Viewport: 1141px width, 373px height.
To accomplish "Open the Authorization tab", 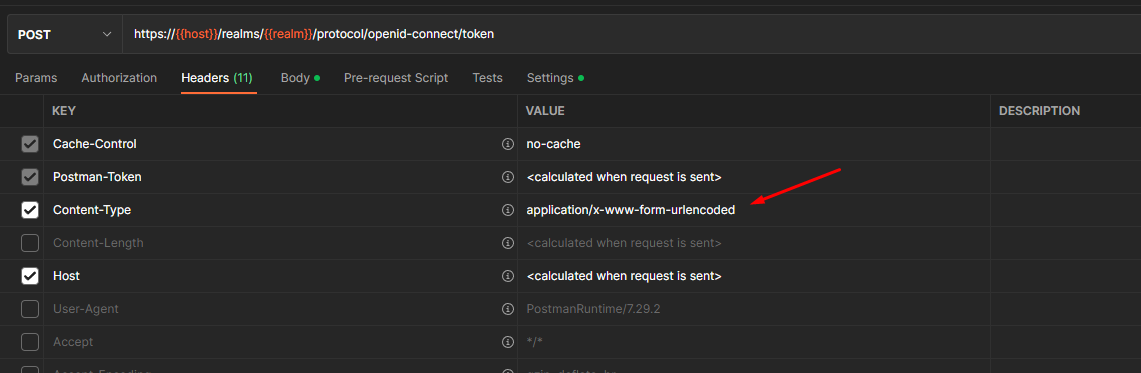I will 119,78.
